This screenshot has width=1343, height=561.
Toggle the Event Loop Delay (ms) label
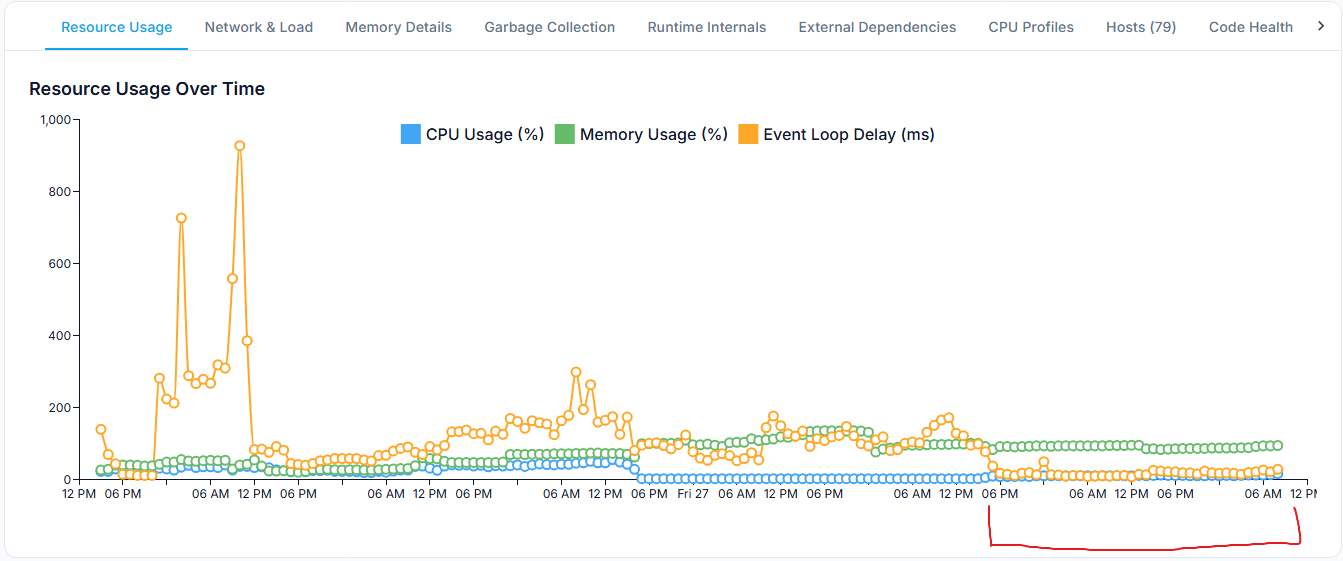pyautogui.click(x=848, y=134)
